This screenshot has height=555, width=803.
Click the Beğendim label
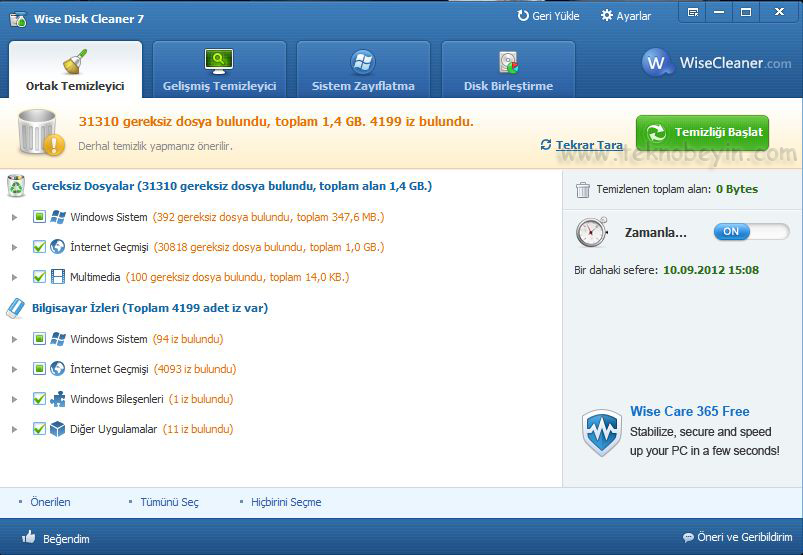pyautogui.click(x=66, y=539)
